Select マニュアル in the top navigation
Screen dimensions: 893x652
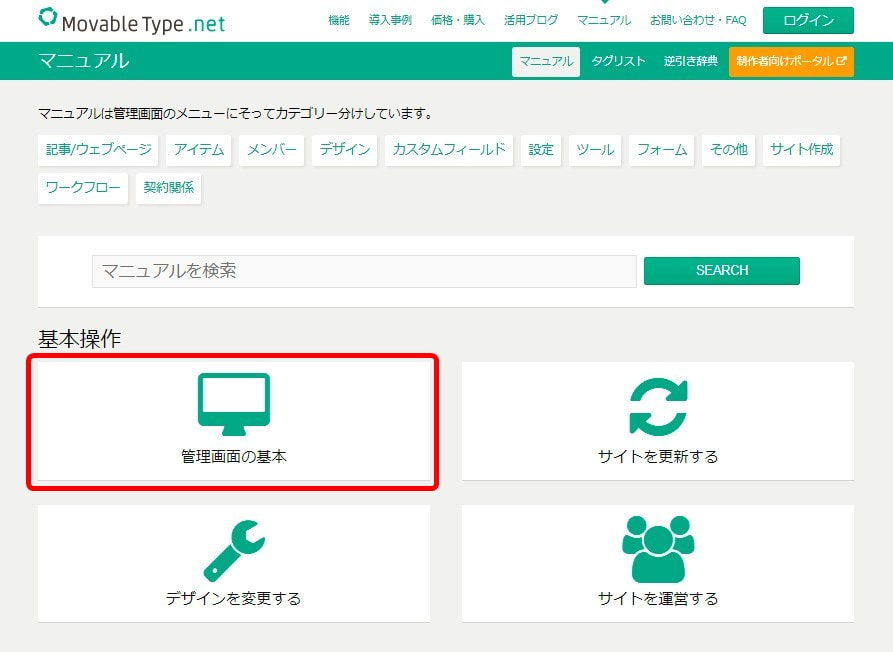(604, 20)
